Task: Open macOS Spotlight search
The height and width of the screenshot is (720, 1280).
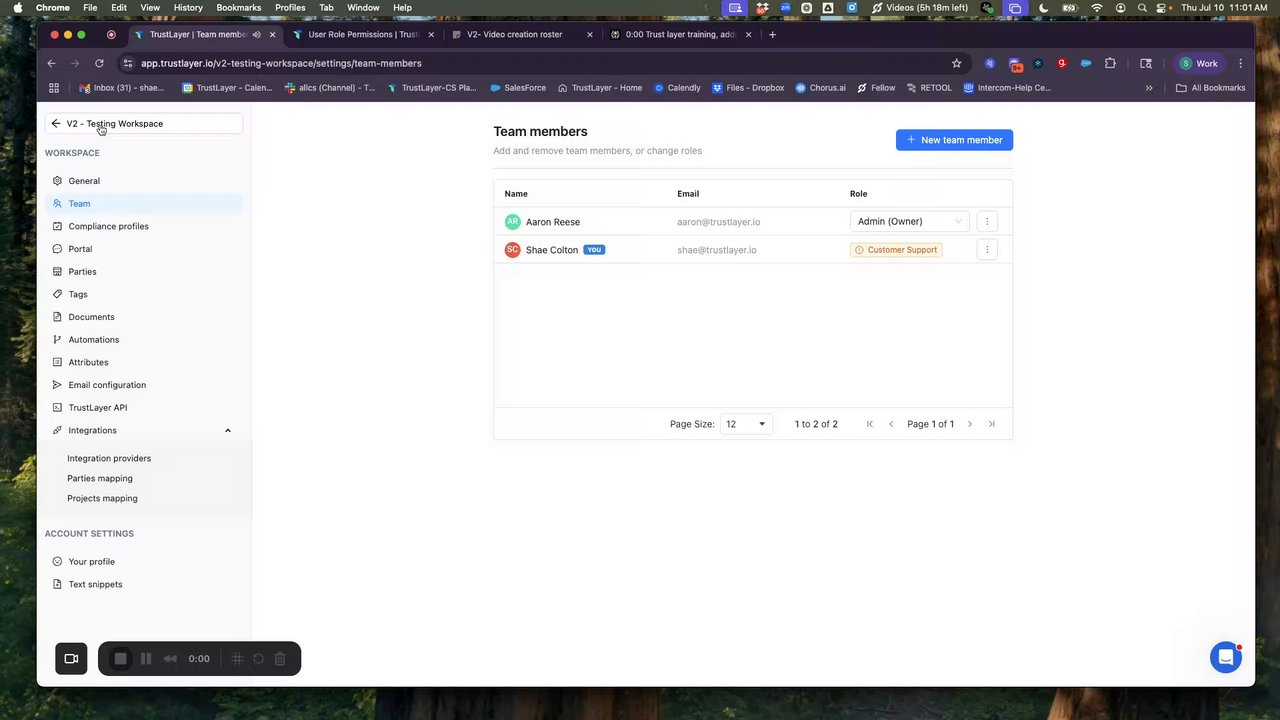Action: [1142, 7]
